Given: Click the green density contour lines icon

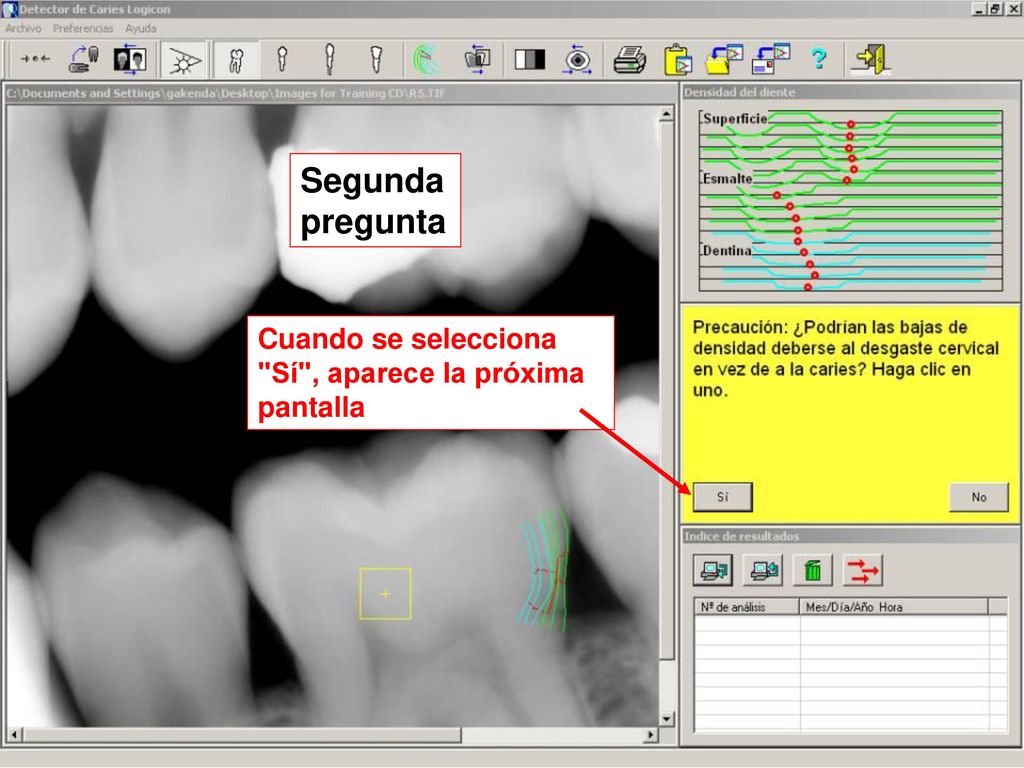Looking at the screenshot, I should [427, 59].
